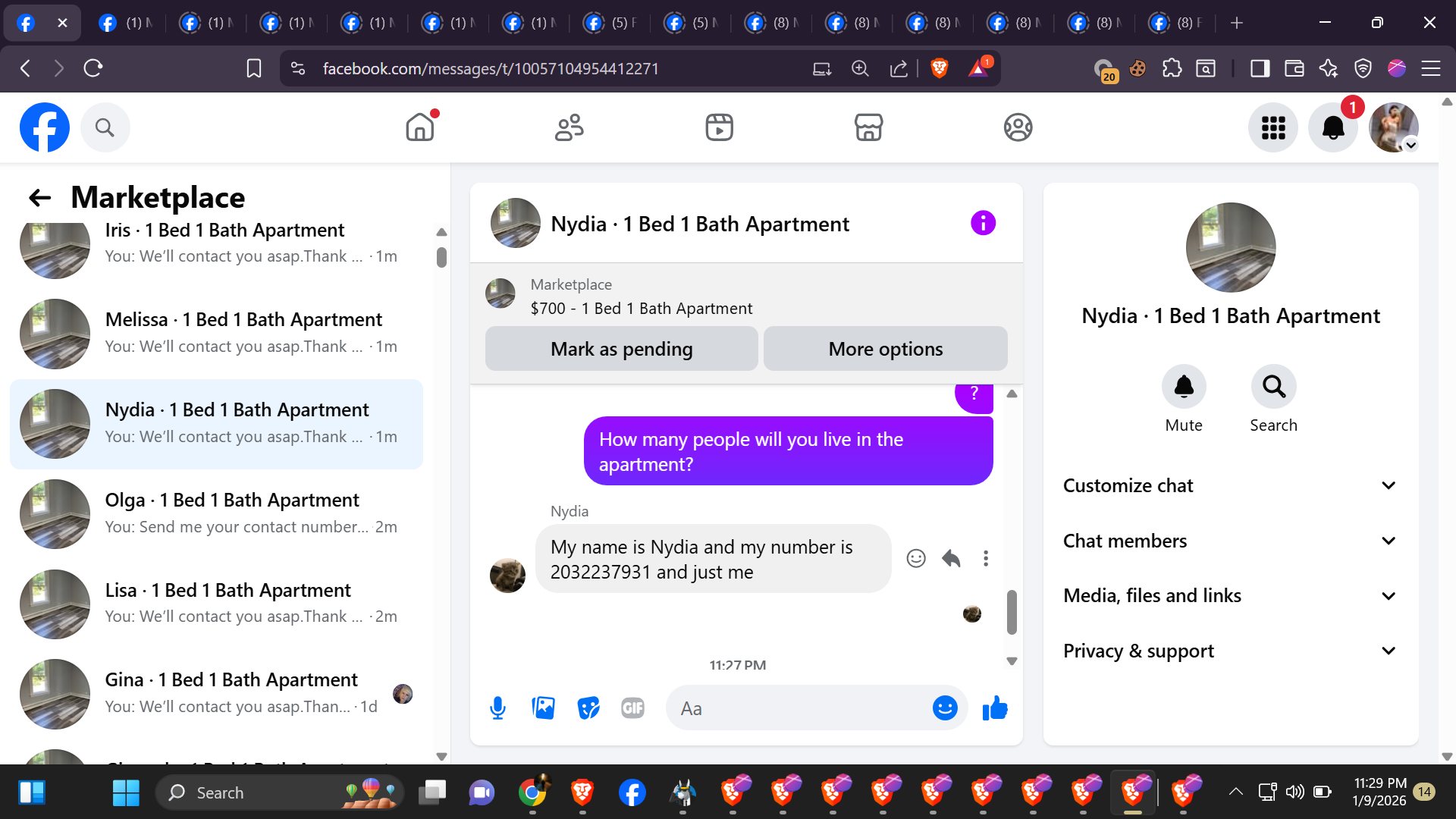Open the GIF picker
Viewport: 1456px width, 819px height.
tap(632, 708)
